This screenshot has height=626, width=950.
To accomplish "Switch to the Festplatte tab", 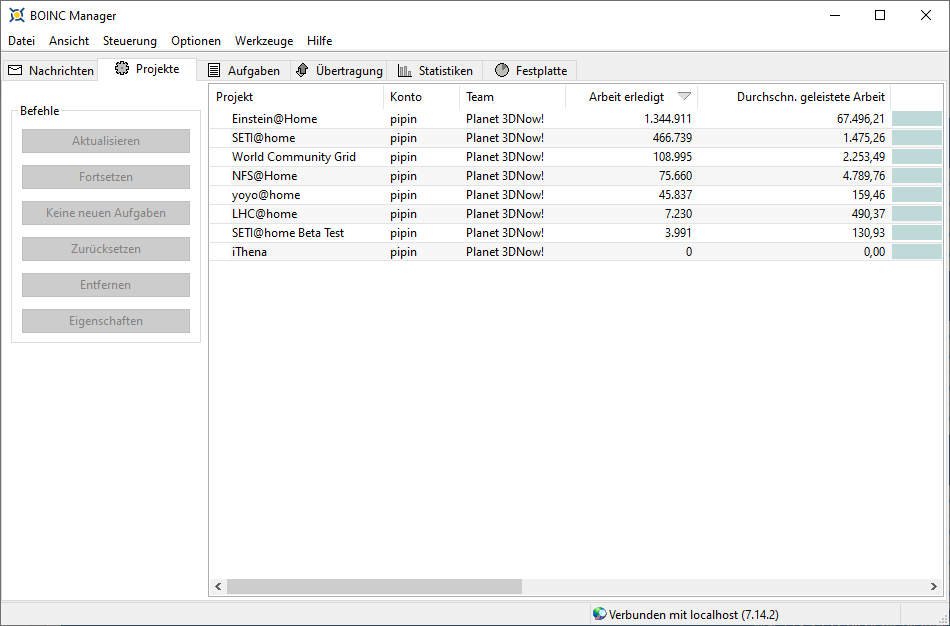I will pyautogui.click(x=530, y=70).
